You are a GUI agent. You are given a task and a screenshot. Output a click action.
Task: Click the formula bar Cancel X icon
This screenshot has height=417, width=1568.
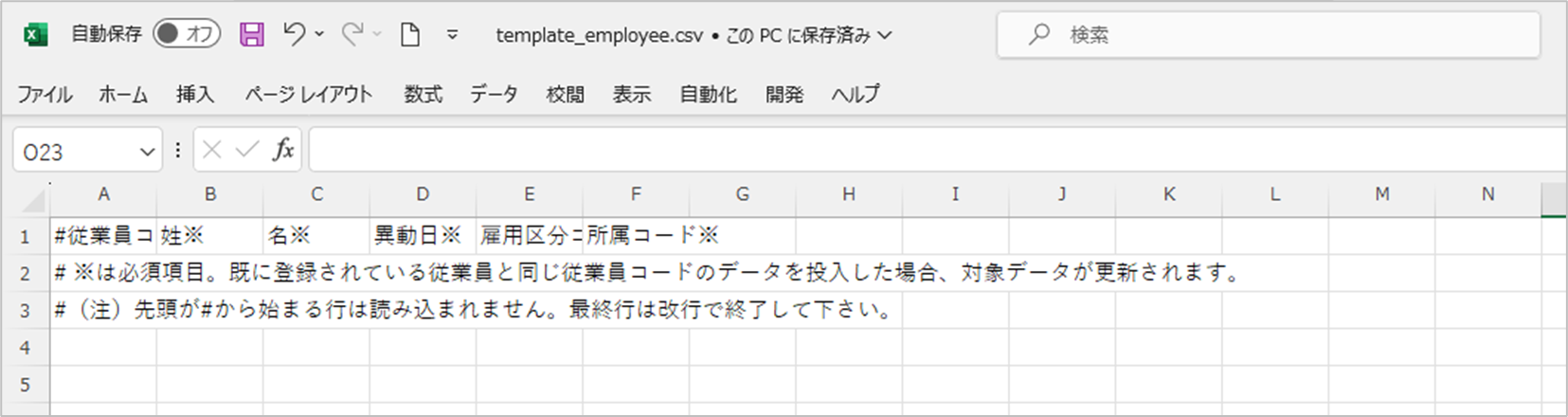(212, 150)
